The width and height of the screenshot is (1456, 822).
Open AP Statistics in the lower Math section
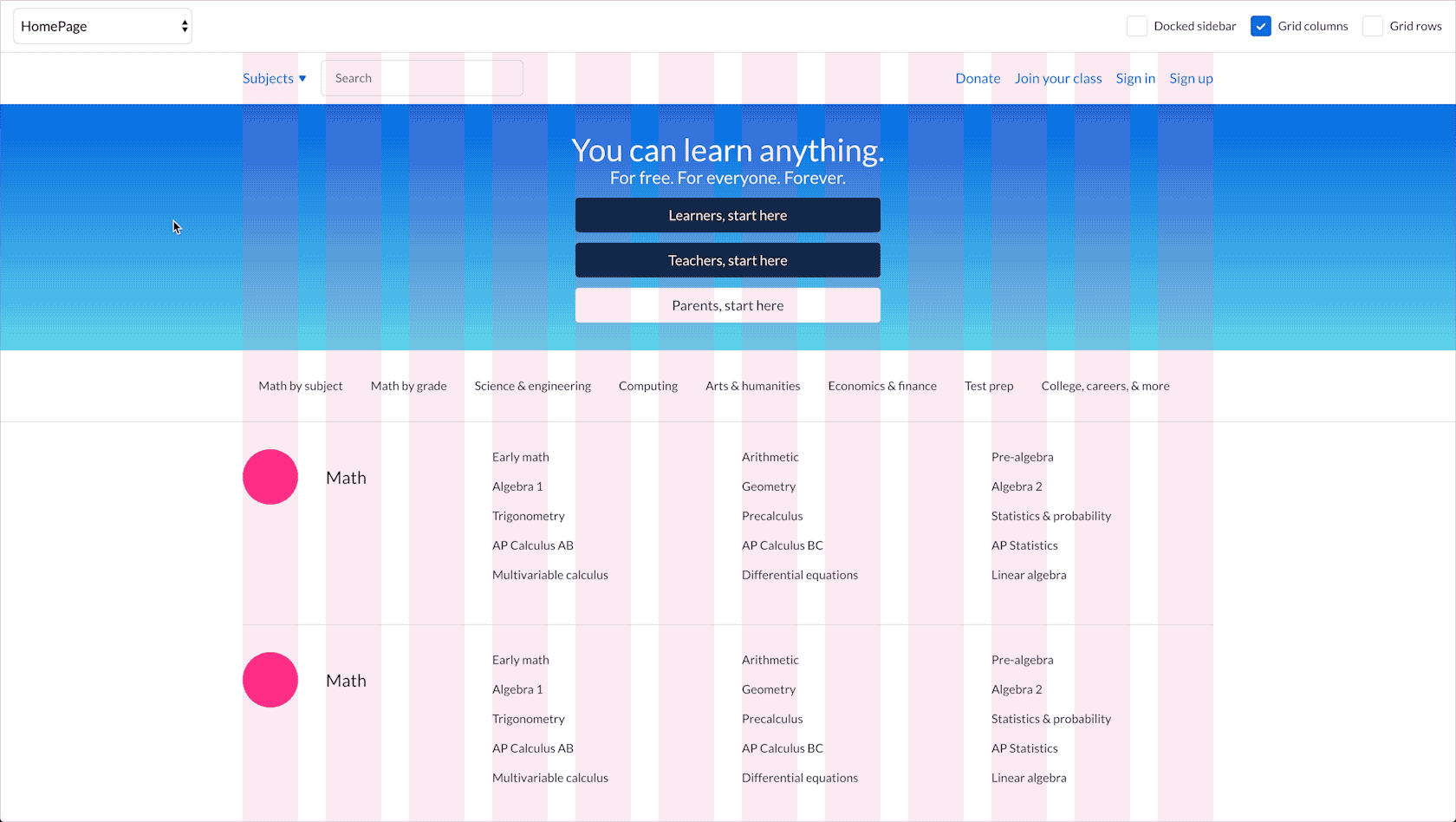point(1024,748)
